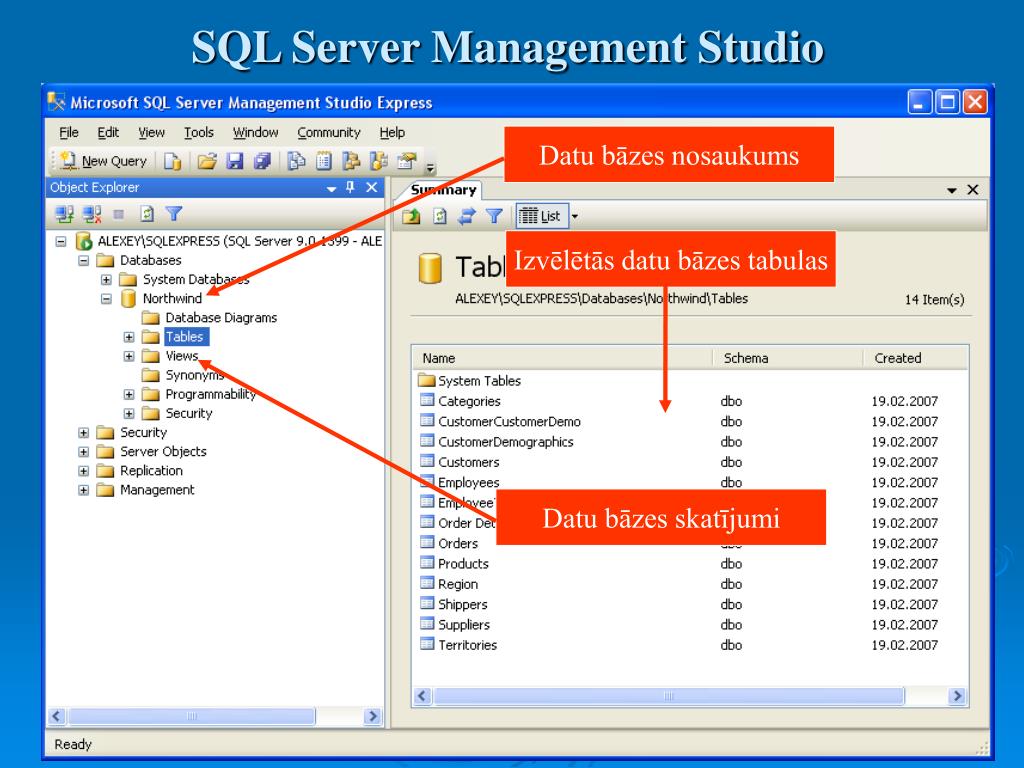
Task: Expand the Tables node under Northwind
Action: [129, 337]
